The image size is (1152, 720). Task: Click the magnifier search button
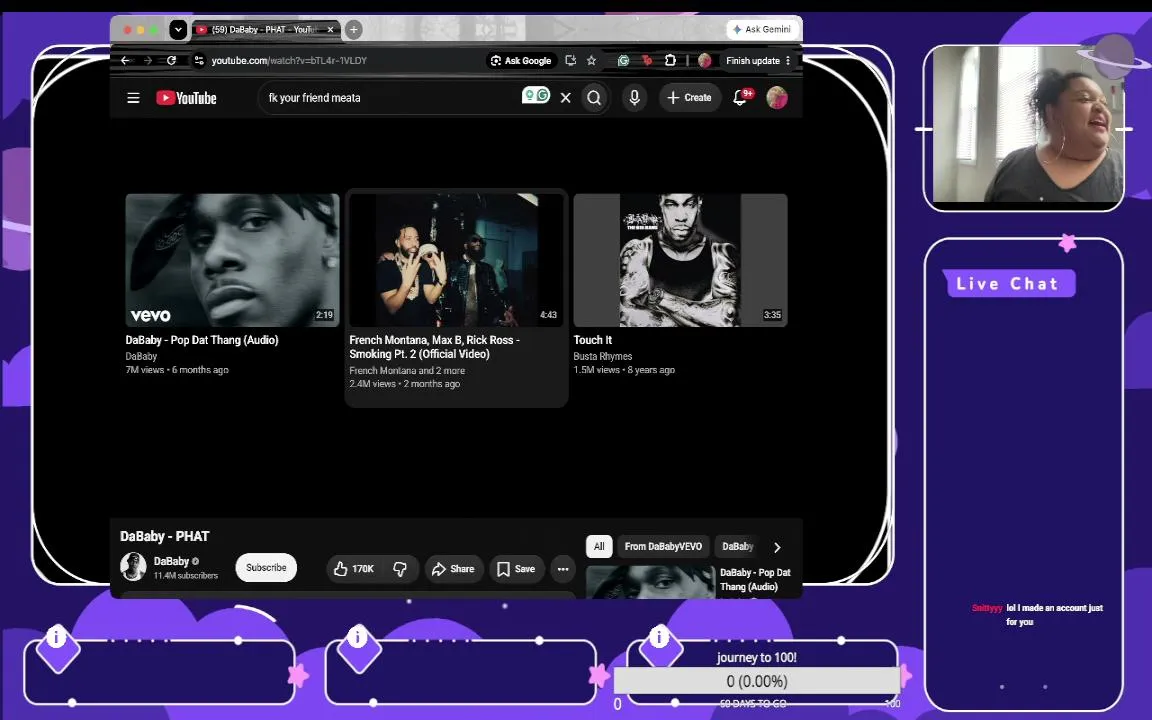point(594,98)
